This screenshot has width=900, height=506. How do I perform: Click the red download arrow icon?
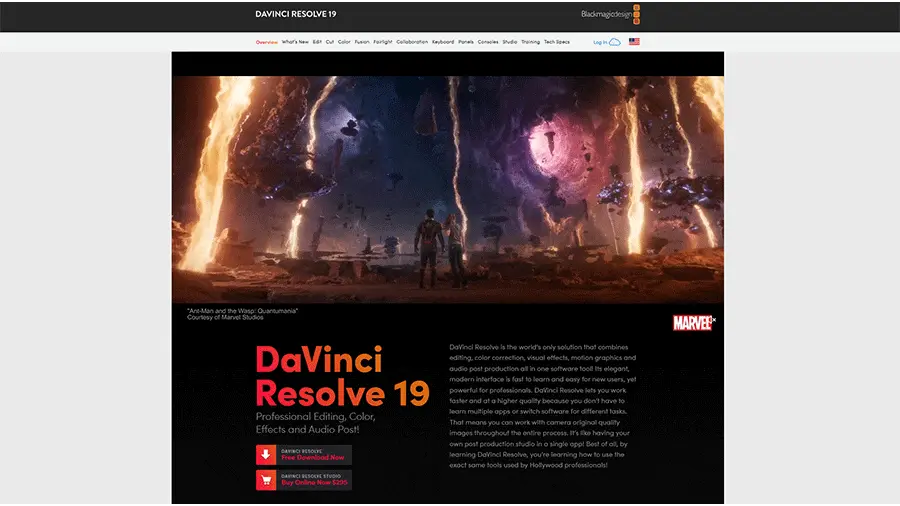265,455
